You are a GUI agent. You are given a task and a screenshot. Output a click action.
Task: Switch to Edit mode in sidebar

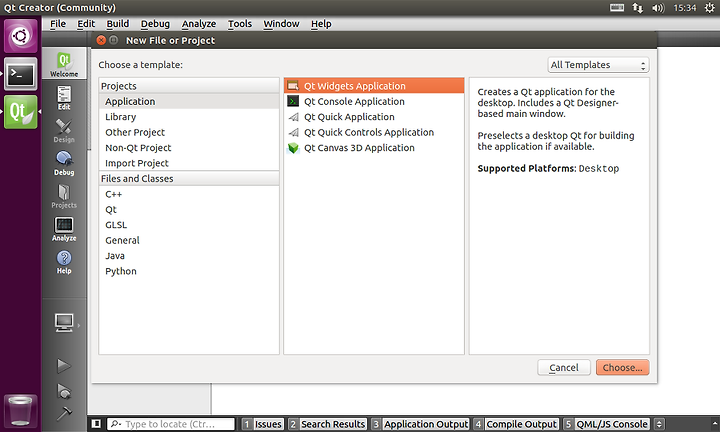point(64,98)
